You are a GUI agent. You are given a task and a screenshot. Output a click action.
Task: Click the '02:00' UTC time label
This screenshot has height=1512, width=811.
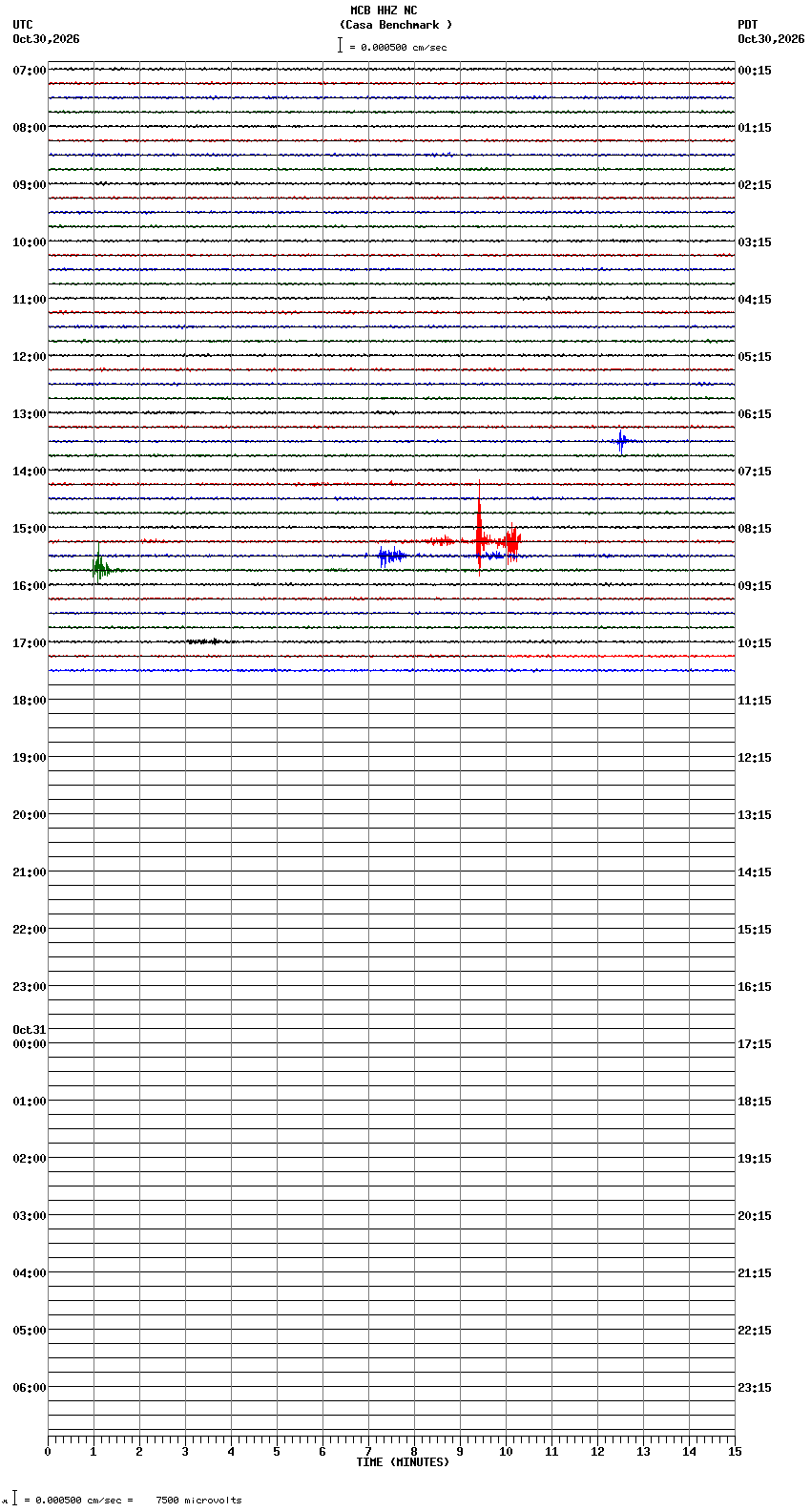click(30, 1159)
